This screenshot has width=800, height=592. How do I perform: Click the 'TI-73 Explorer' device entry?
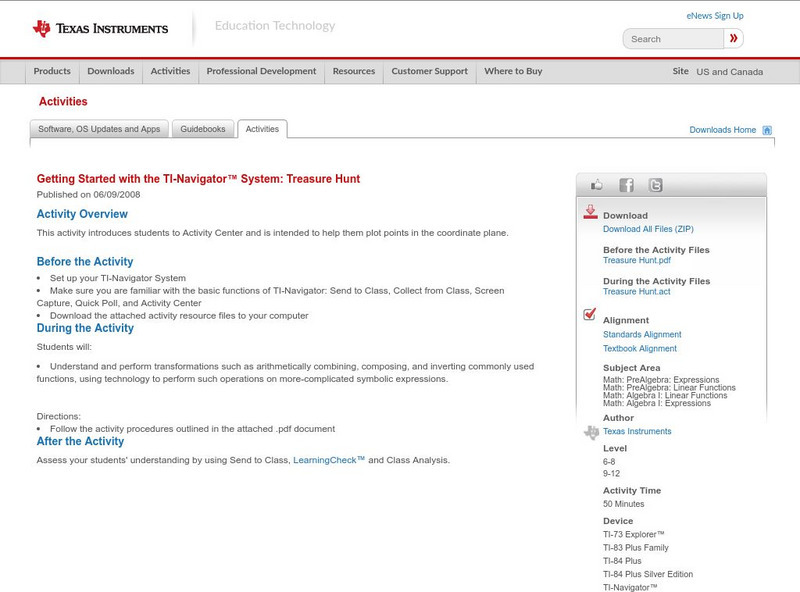[x=633, y=534]
